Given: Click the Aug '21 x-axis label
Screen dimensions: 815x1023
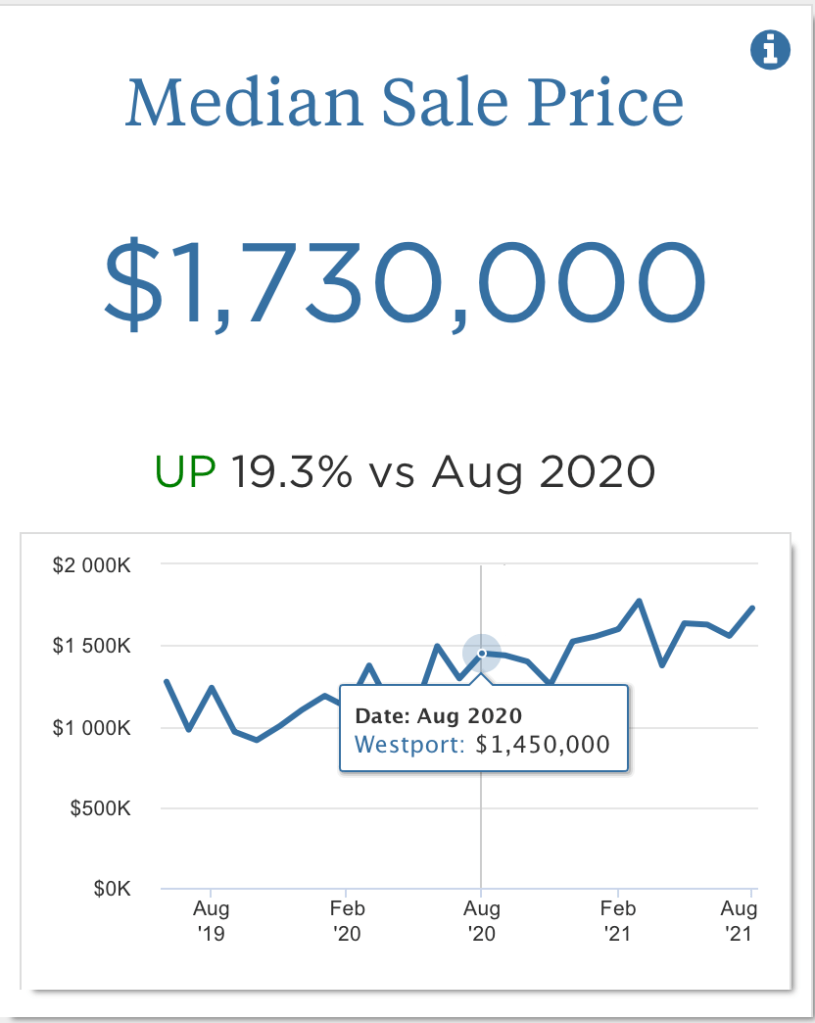Looking at the screenshot, I should (740, 921).
